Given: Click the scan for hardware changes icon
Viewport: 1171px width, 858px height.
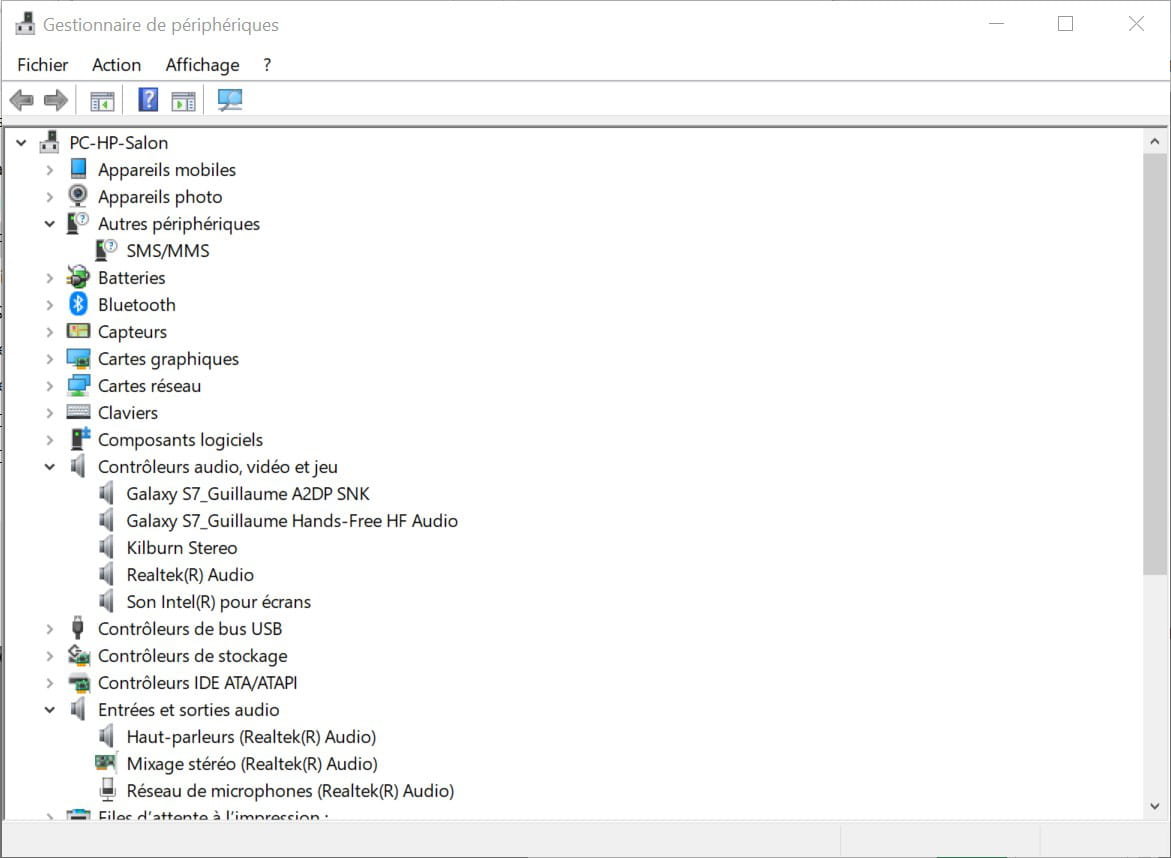Looking at the screenshot, I should 230,100.
